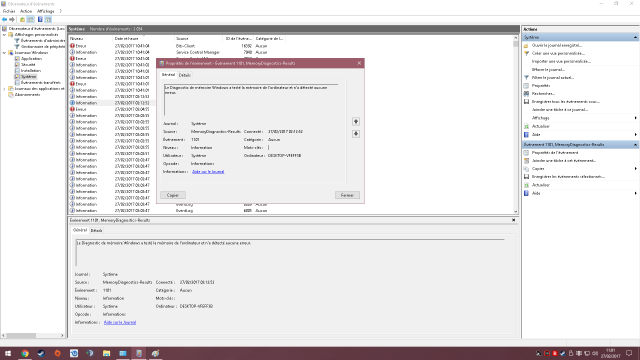Select Événements d'administration custom view
The height and width of the screenshot is (360, 640).
coord(43,41)
